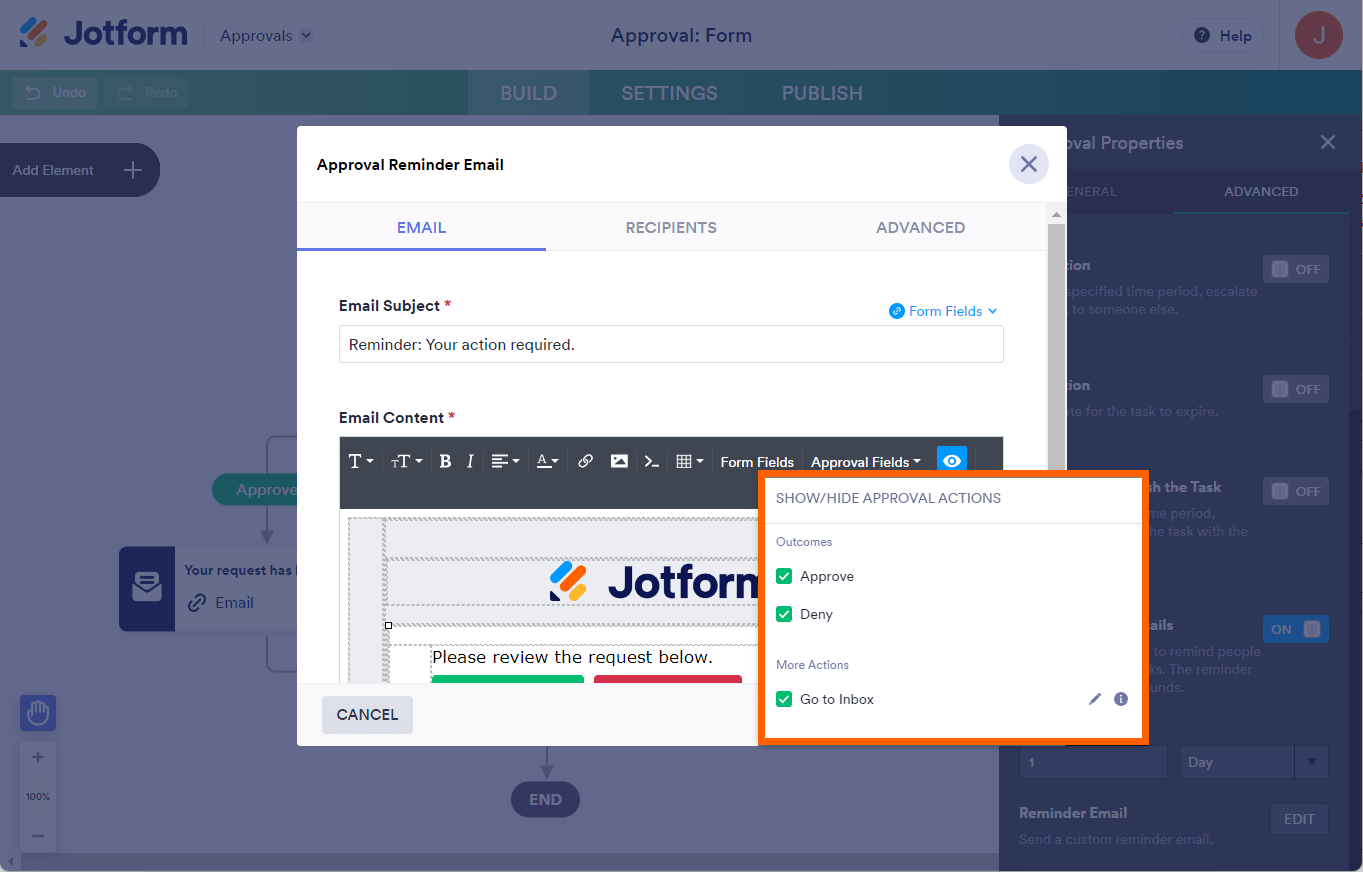Zoom out on the workflow canvas
Screen dimensions: 1363x872
[38, 835]
